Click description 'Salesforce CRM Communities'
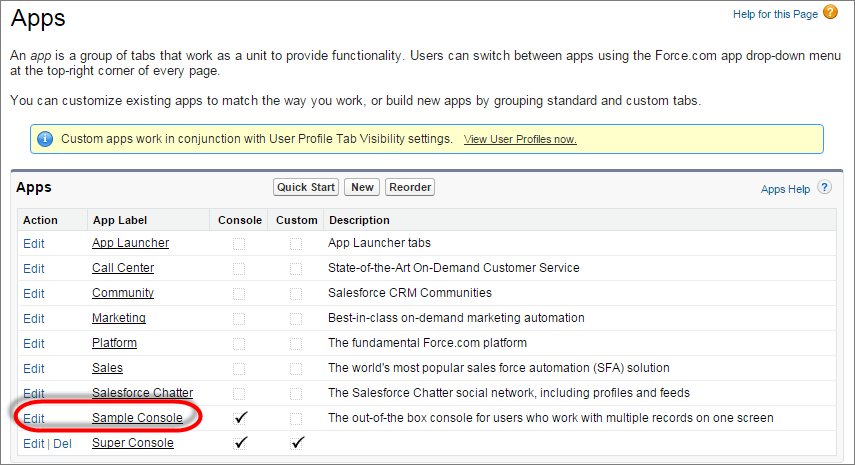This screenshot has height=465, width=855. 410,293
